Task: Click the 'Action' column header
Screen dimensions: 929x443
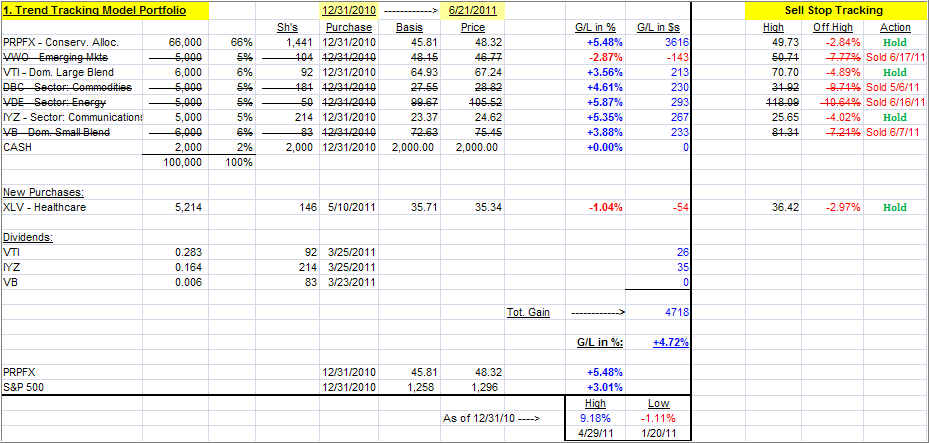Action: pyautogui.click(x=895, y=27)
